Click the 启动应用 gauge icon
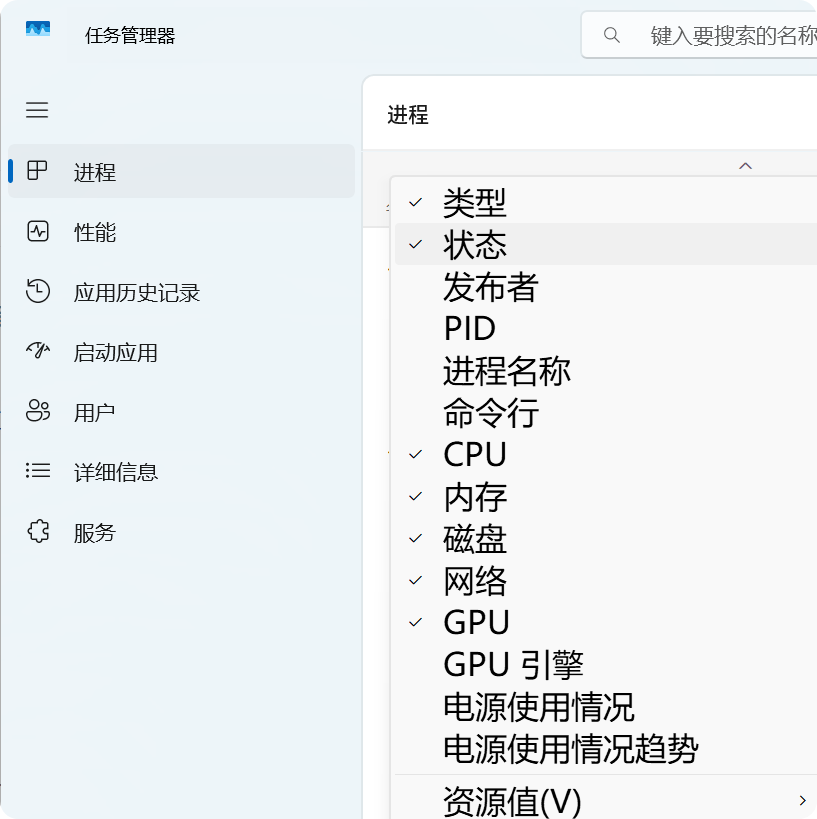Viewport: 817px width, 819px height. click(x=38, y=350)
